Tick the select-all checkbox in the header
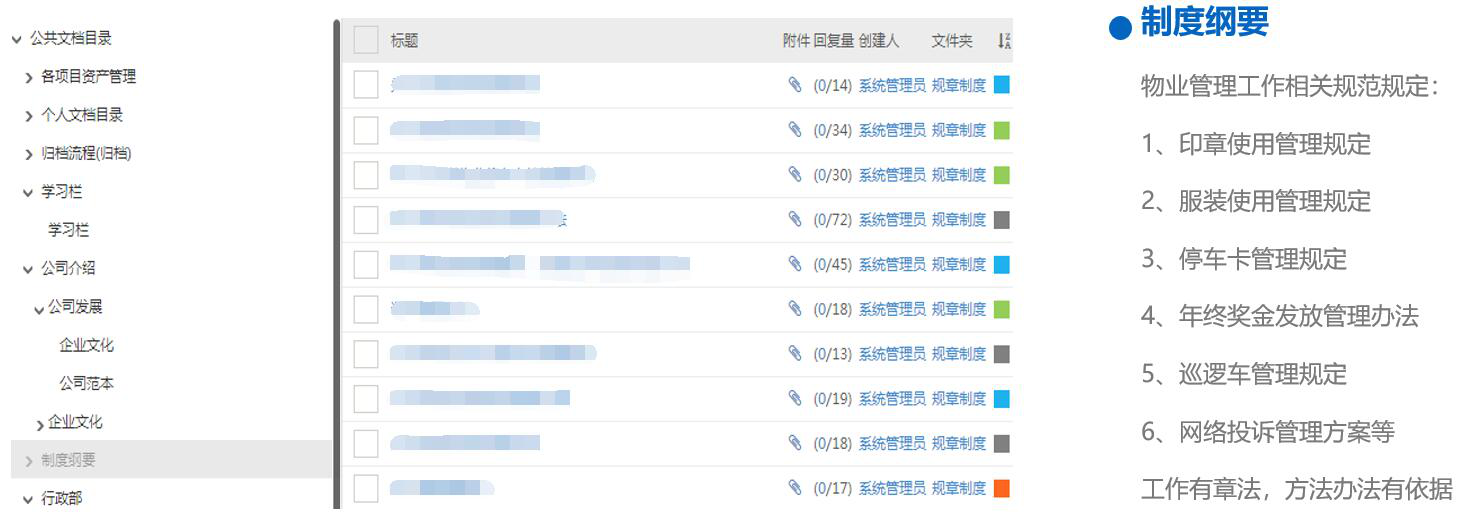Image resolution: width=1465 pixels, height=514 pixels. coord(366,40)
